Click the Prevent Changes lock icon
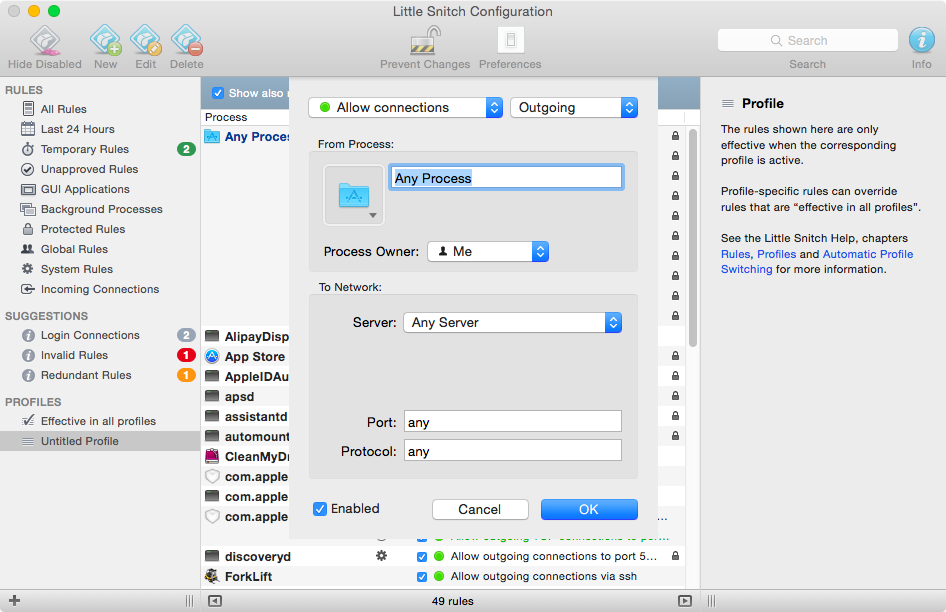The image size is (946, 612). [x=425, y=41]
